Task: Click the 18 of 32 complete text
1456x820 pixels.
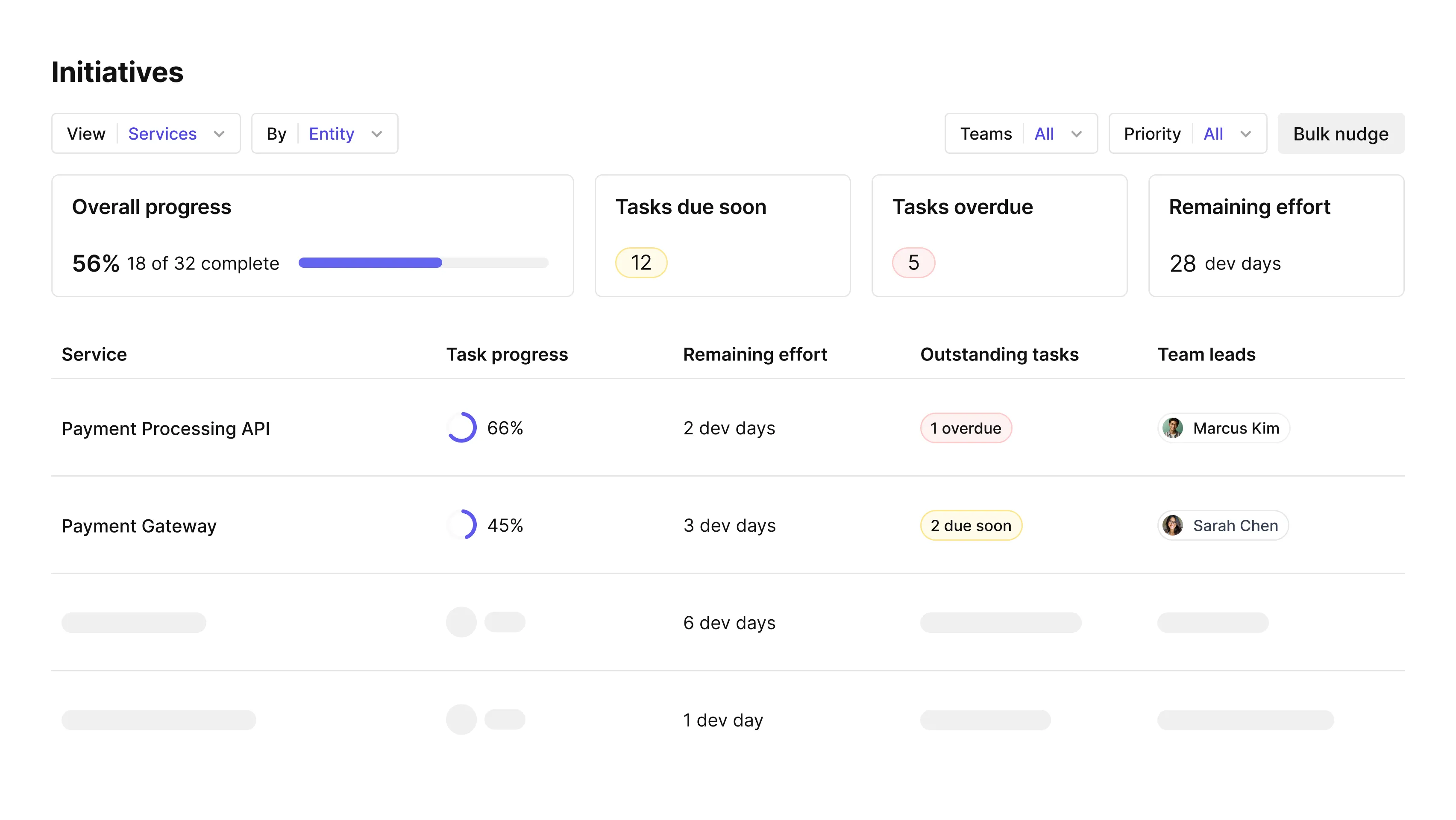Action: point(203,264)
